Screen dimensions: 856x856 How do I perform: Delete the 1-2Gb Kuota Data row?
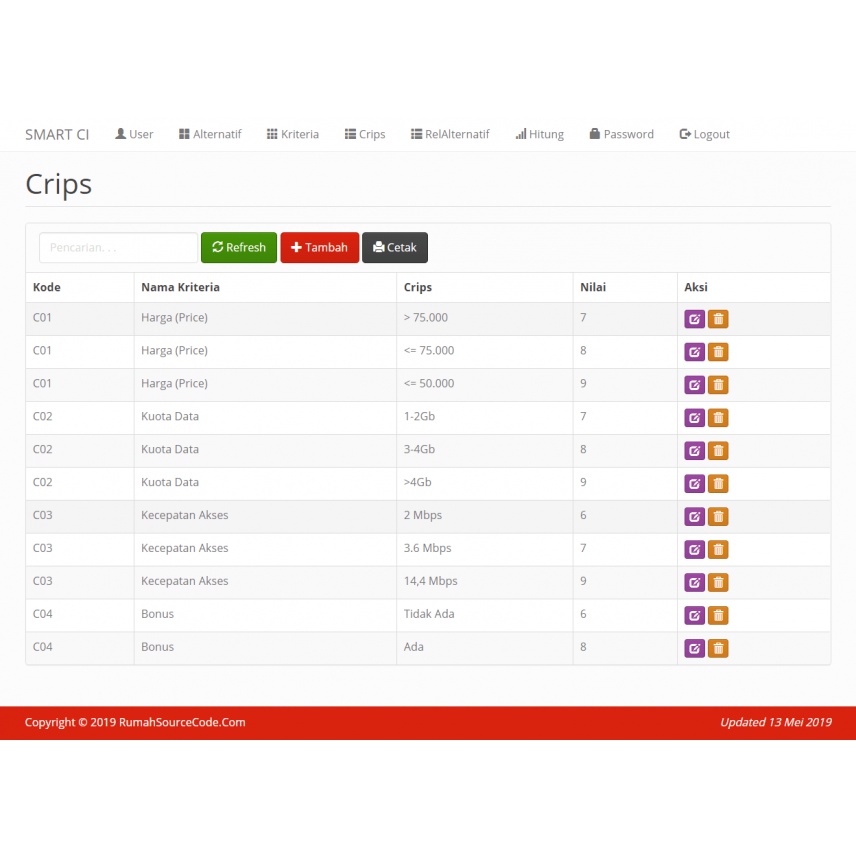pyautogui.click(x=718, y=418)
